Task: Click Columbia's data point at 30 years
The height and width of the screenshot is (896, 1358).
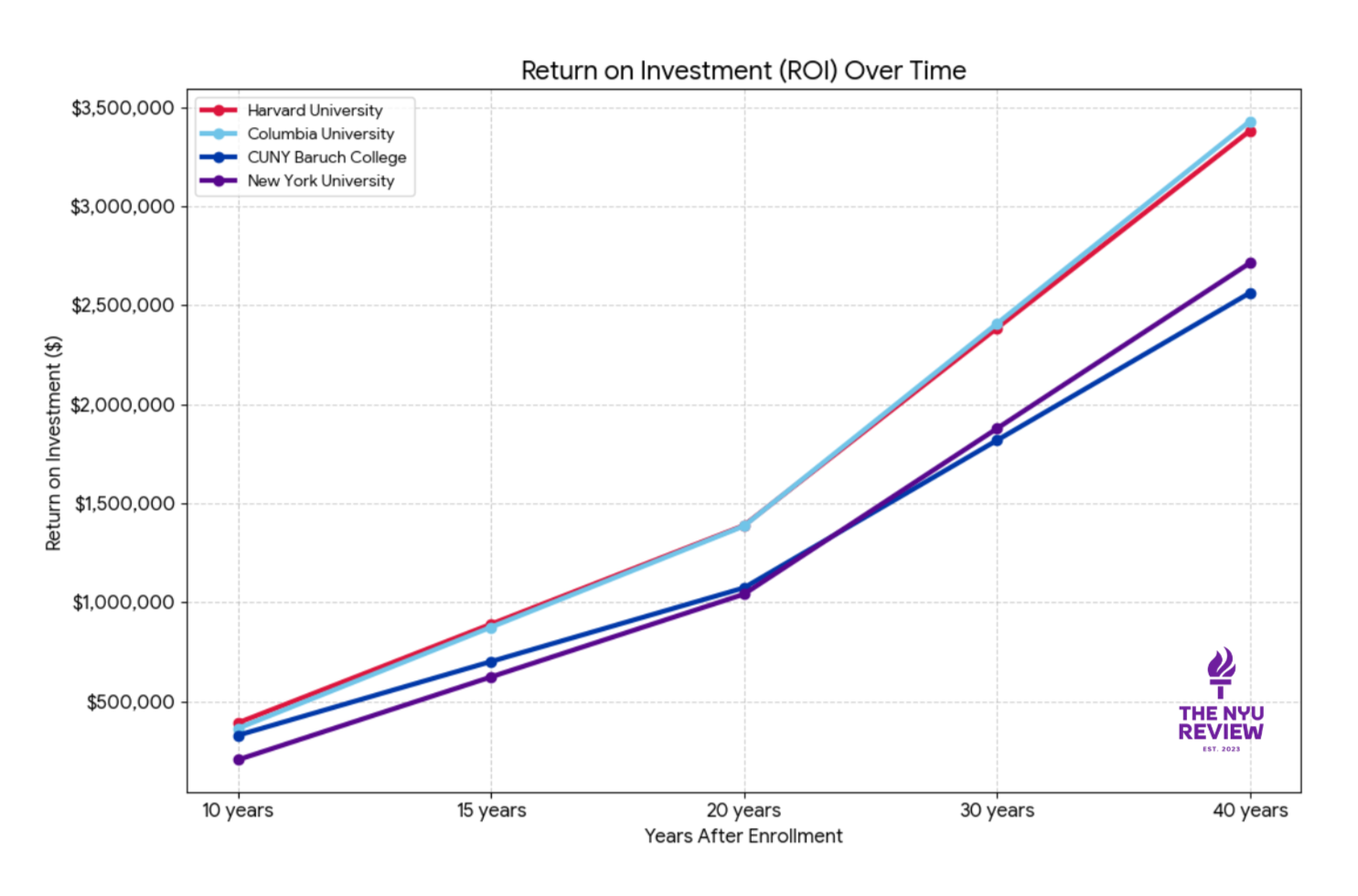Action: coord(997,325)
